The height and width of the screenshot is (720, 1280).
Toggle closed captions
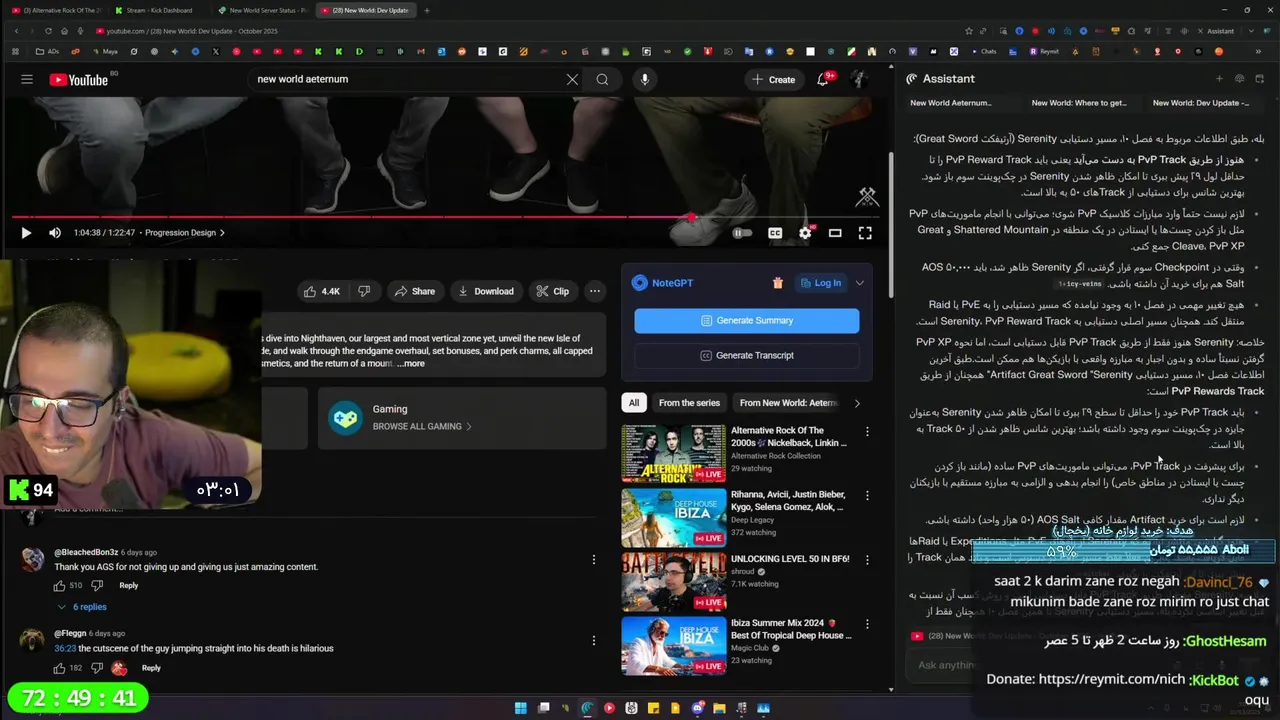775,233
